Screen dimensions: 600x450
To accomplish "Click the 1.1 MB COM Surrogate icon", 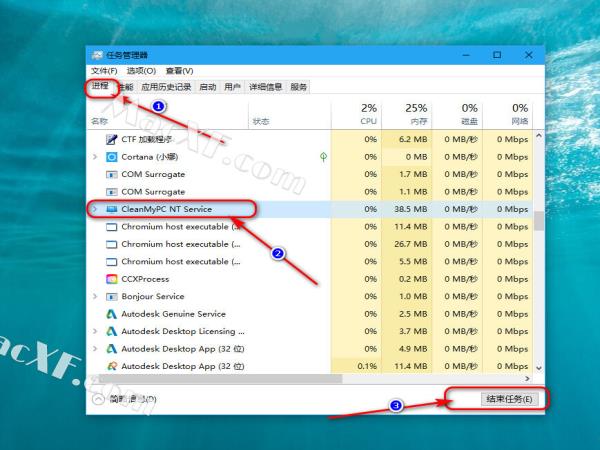I will tap(111, 192).
